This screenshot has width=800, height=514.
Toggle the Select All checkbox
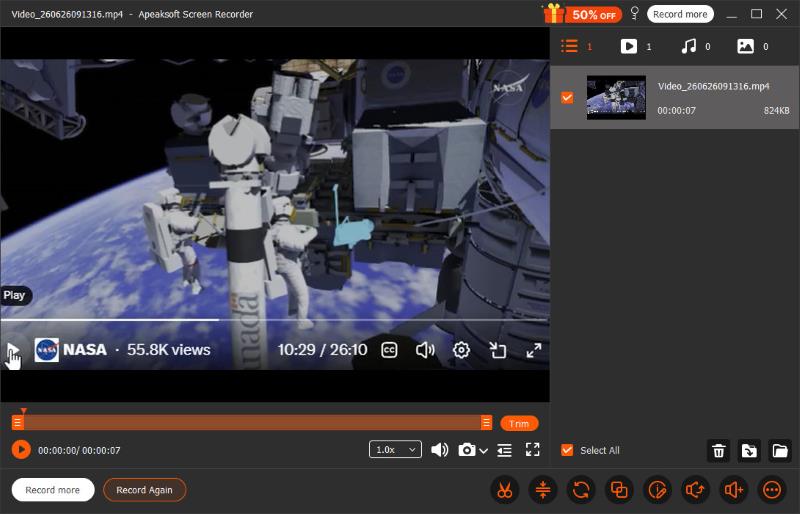pos(567,450)
